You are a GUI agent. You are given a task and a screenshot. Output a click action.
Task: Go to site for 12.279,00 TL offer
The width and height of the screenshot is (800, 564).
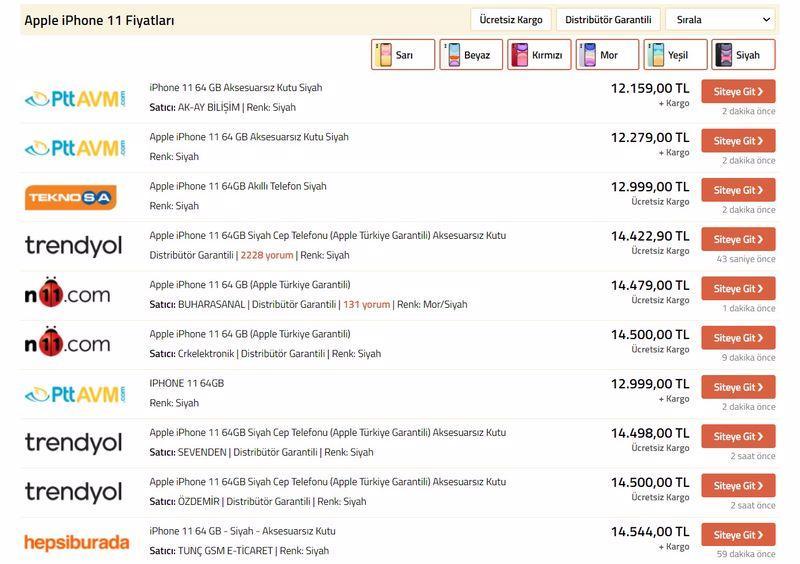[x=738, y=141]
